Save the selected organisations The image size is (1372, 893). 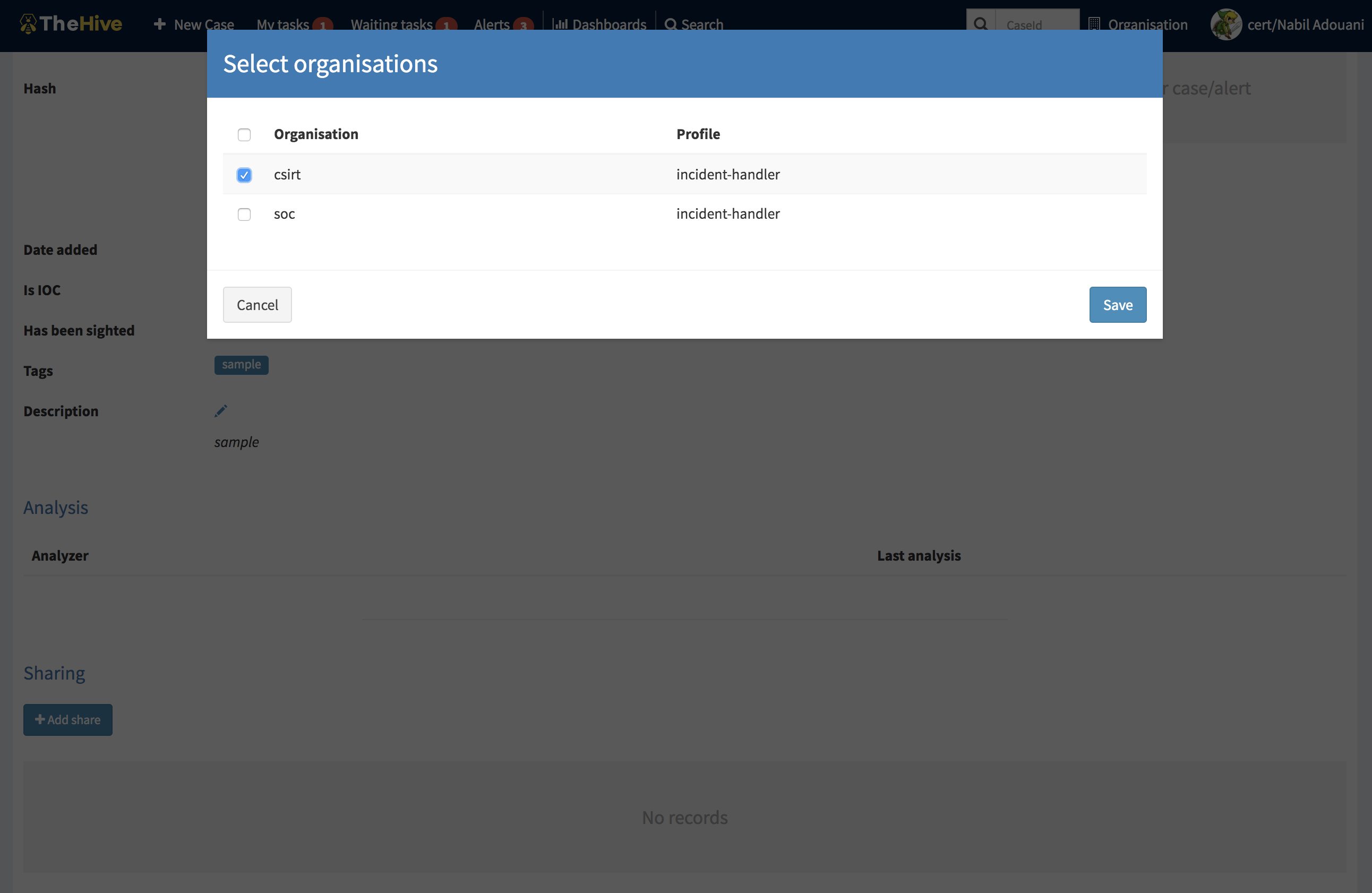click(1118, 305)
